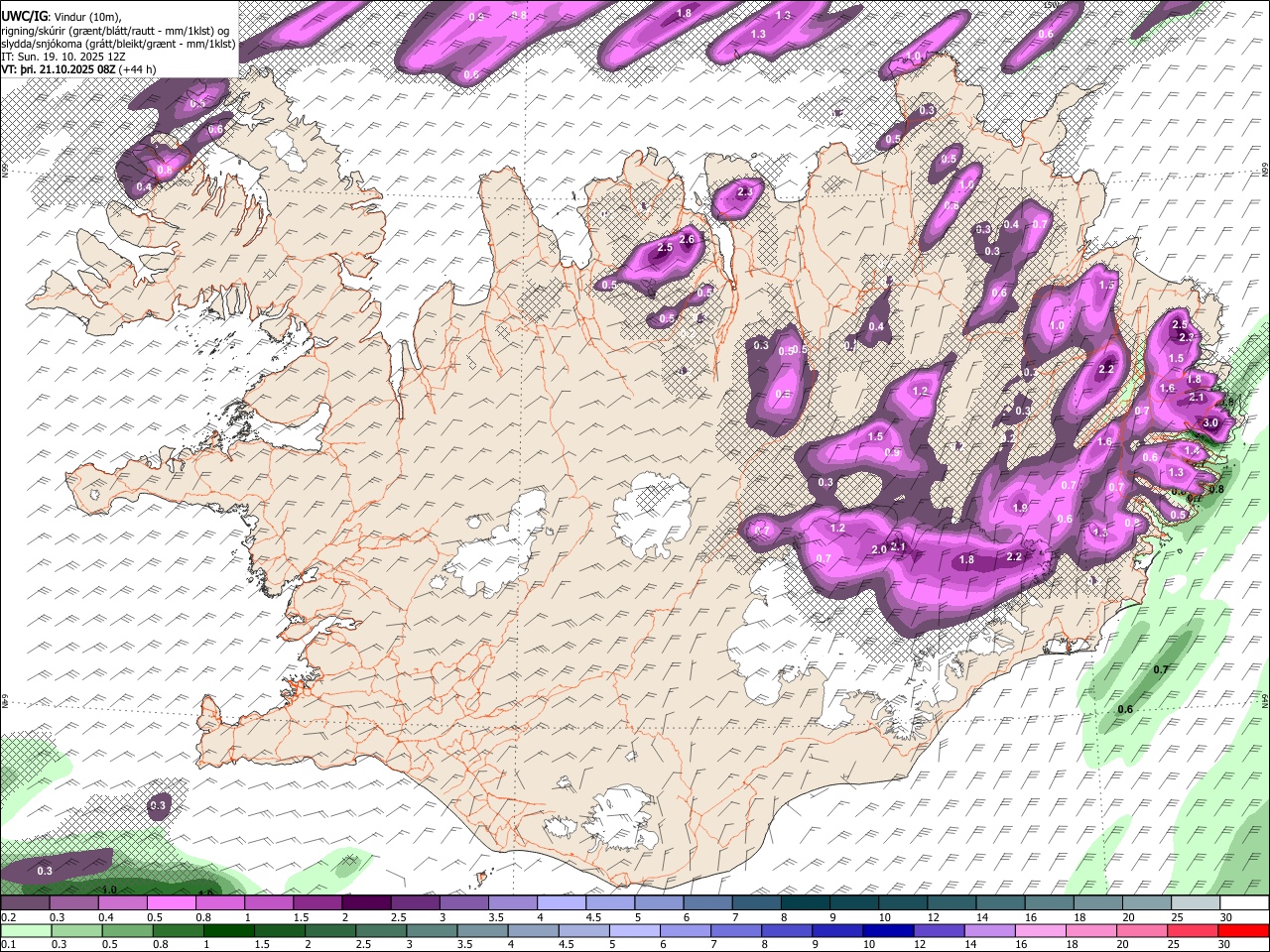The image size is (1270, 952).
Task: Click the 'IT: Sun. 19. 10. 2025 12Z' line
Action: [x=63, y=58]
